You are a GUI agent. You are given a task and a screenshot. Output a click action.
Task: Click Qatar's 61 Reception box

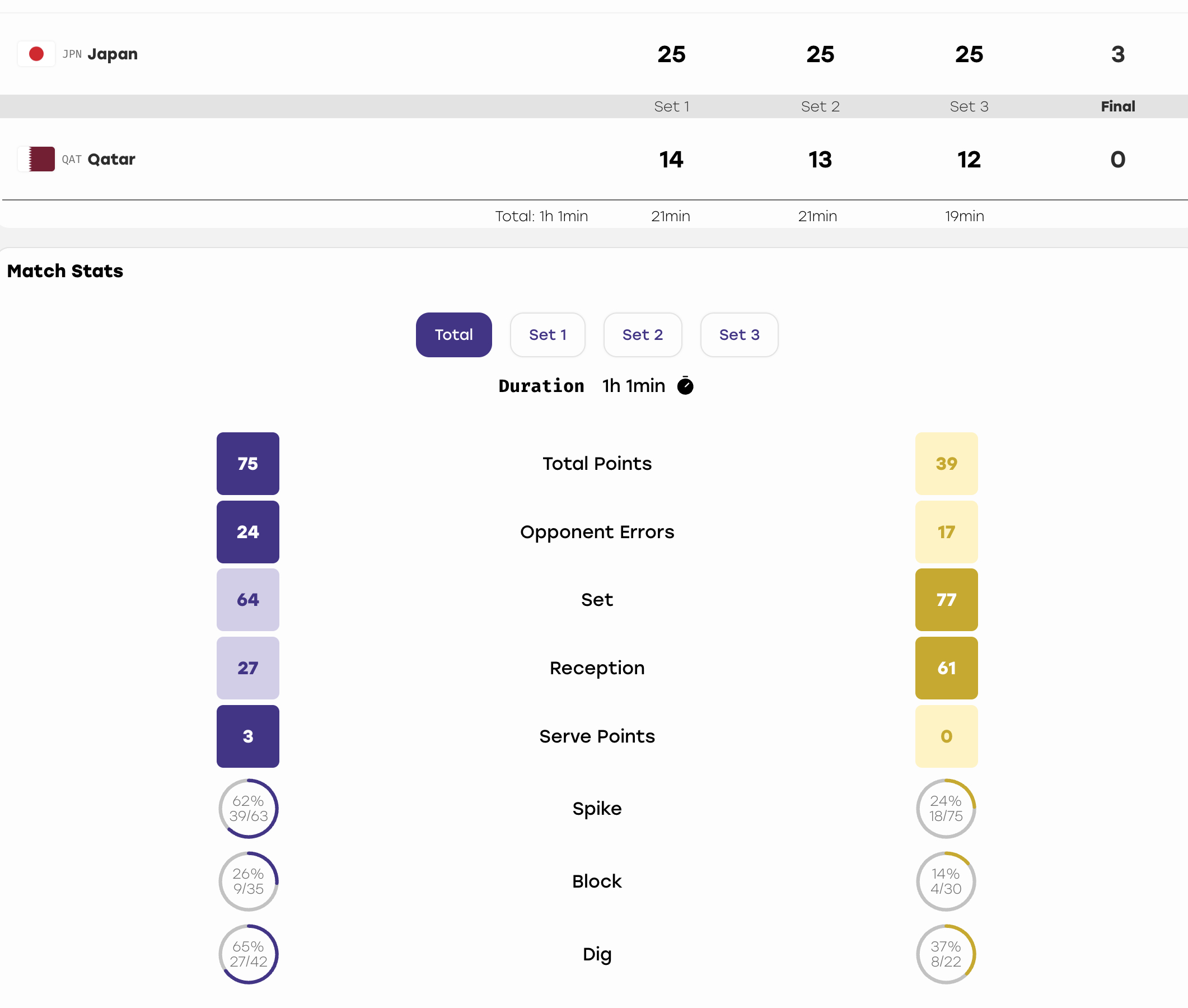[x=946, y=668]
